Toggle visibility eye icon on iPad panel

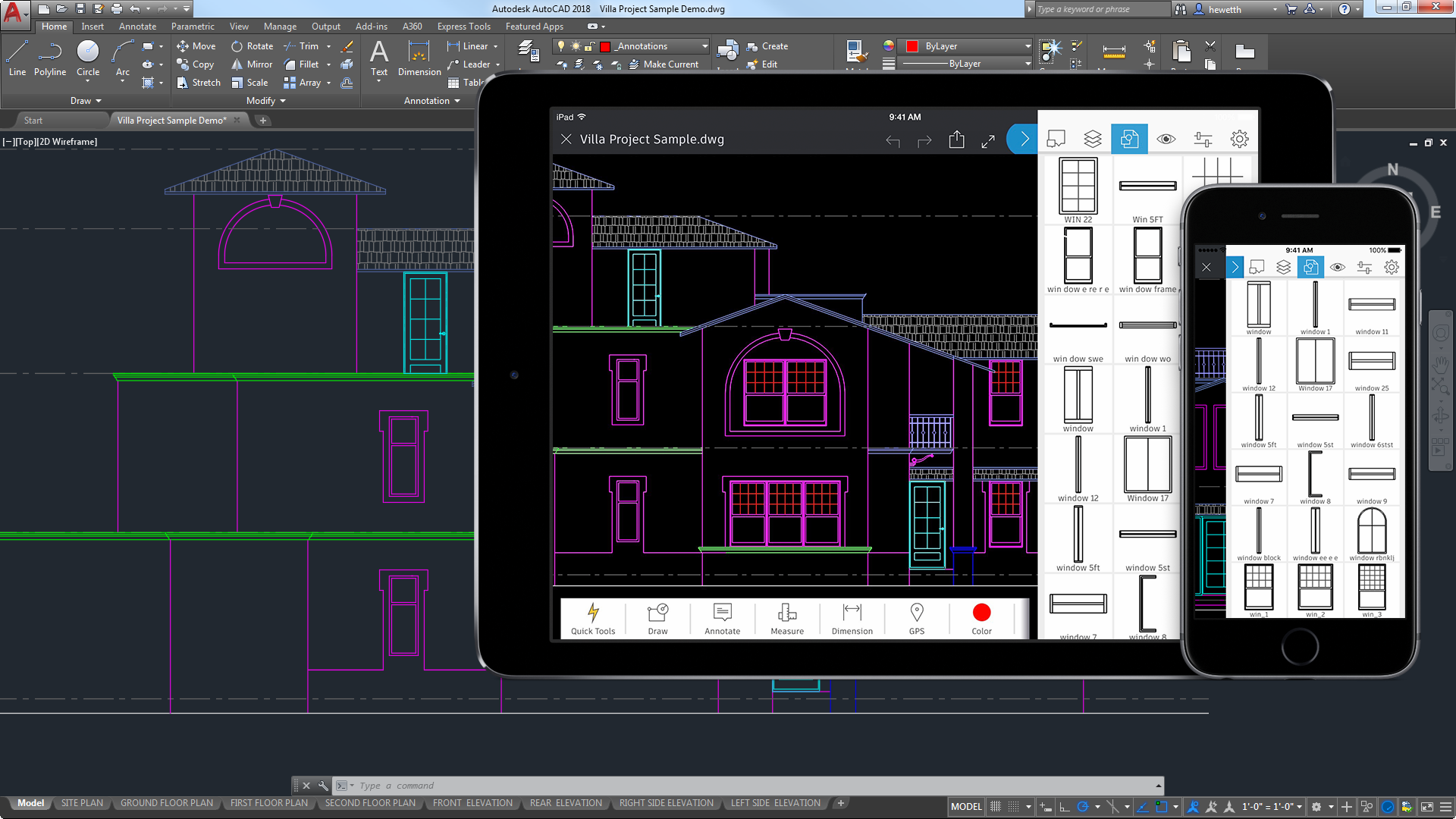[1165, 139]
